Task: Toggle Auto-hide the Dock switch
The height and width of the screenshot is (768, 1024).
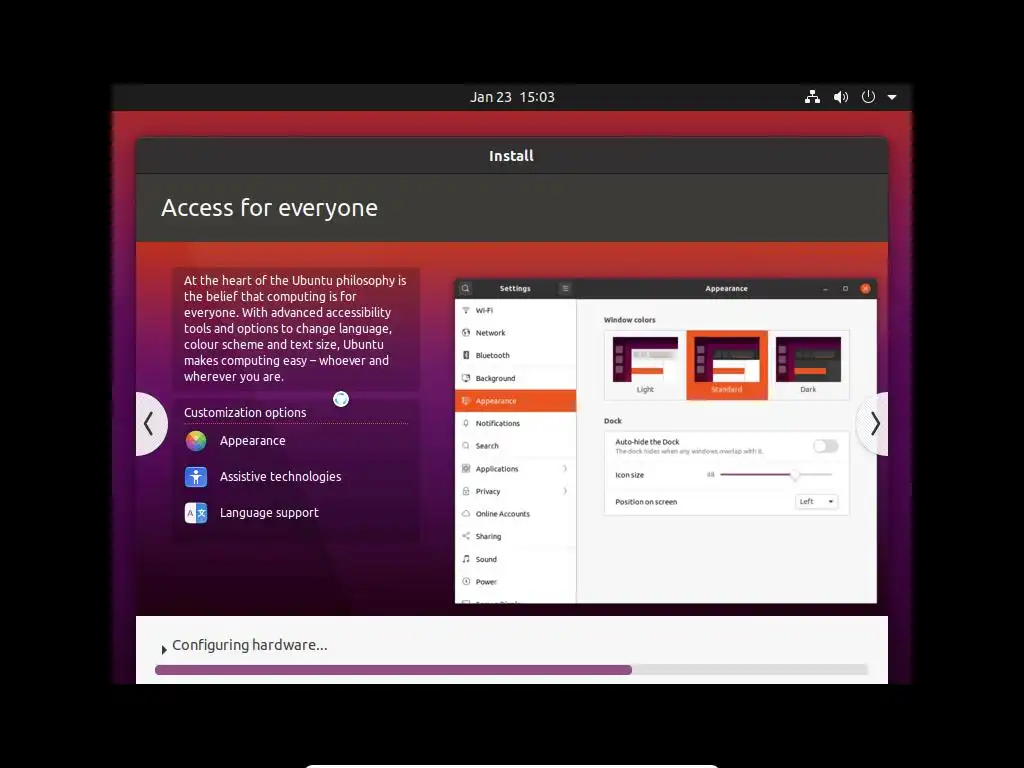Action: click(x=825, y=446)
